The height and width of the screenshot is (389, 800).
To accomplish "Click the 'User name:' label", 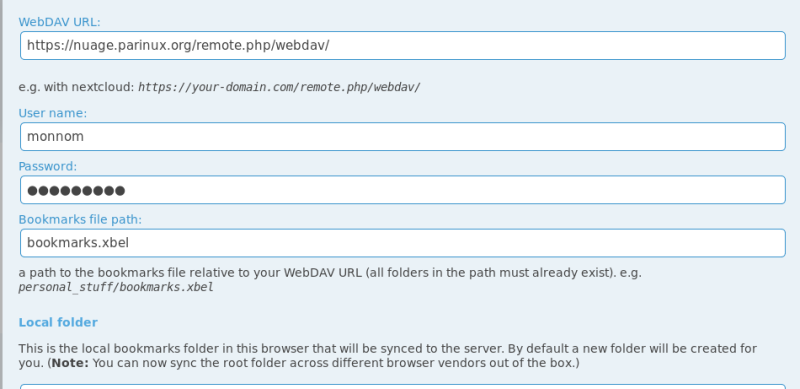I will click(53, 113).
